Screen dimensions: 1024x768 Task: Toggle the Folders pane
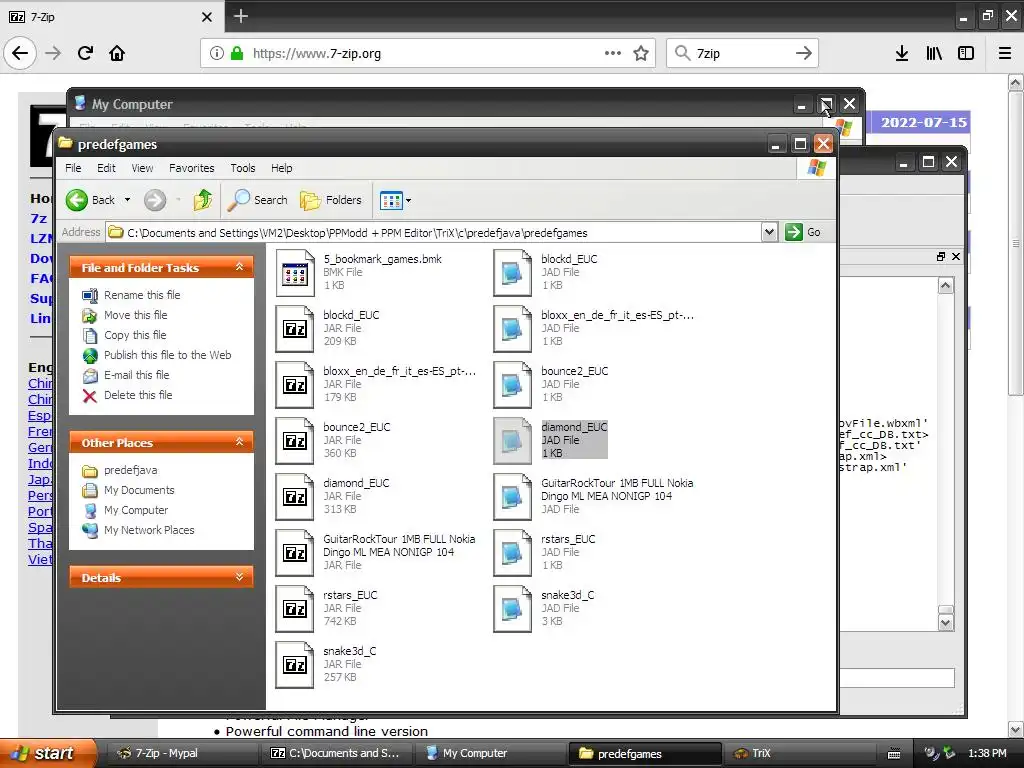pos(331,200)
